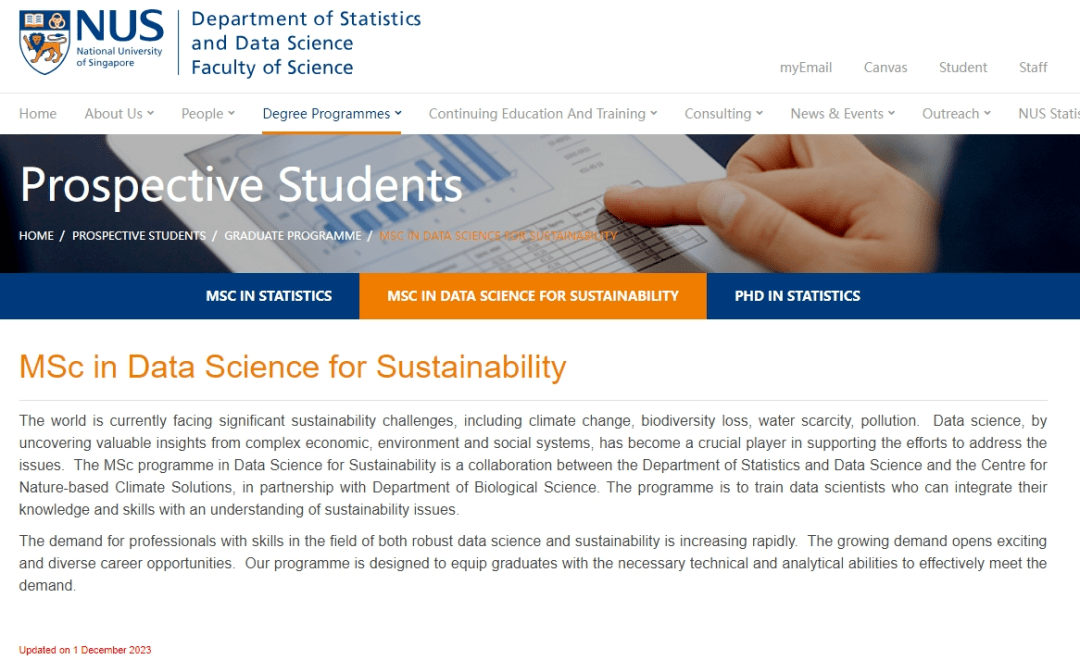1080x660 pixels.
Task: Expand Continuing Education And Training menu
Action: point(543,113)
